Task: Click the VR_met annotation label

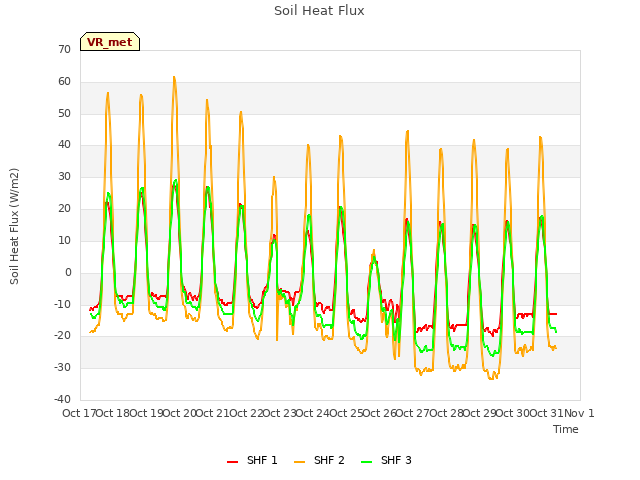Action: pyautogui.click(x=110, y=42)
